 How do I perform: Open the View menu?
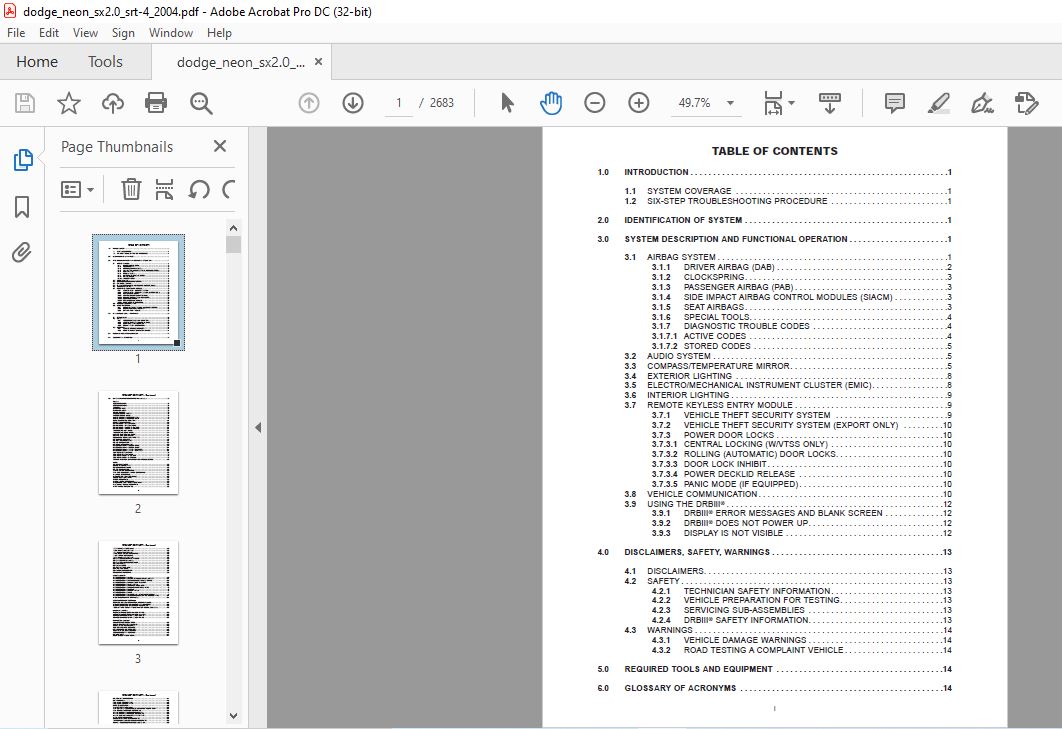pyautogui.click(x=85, y=33)
